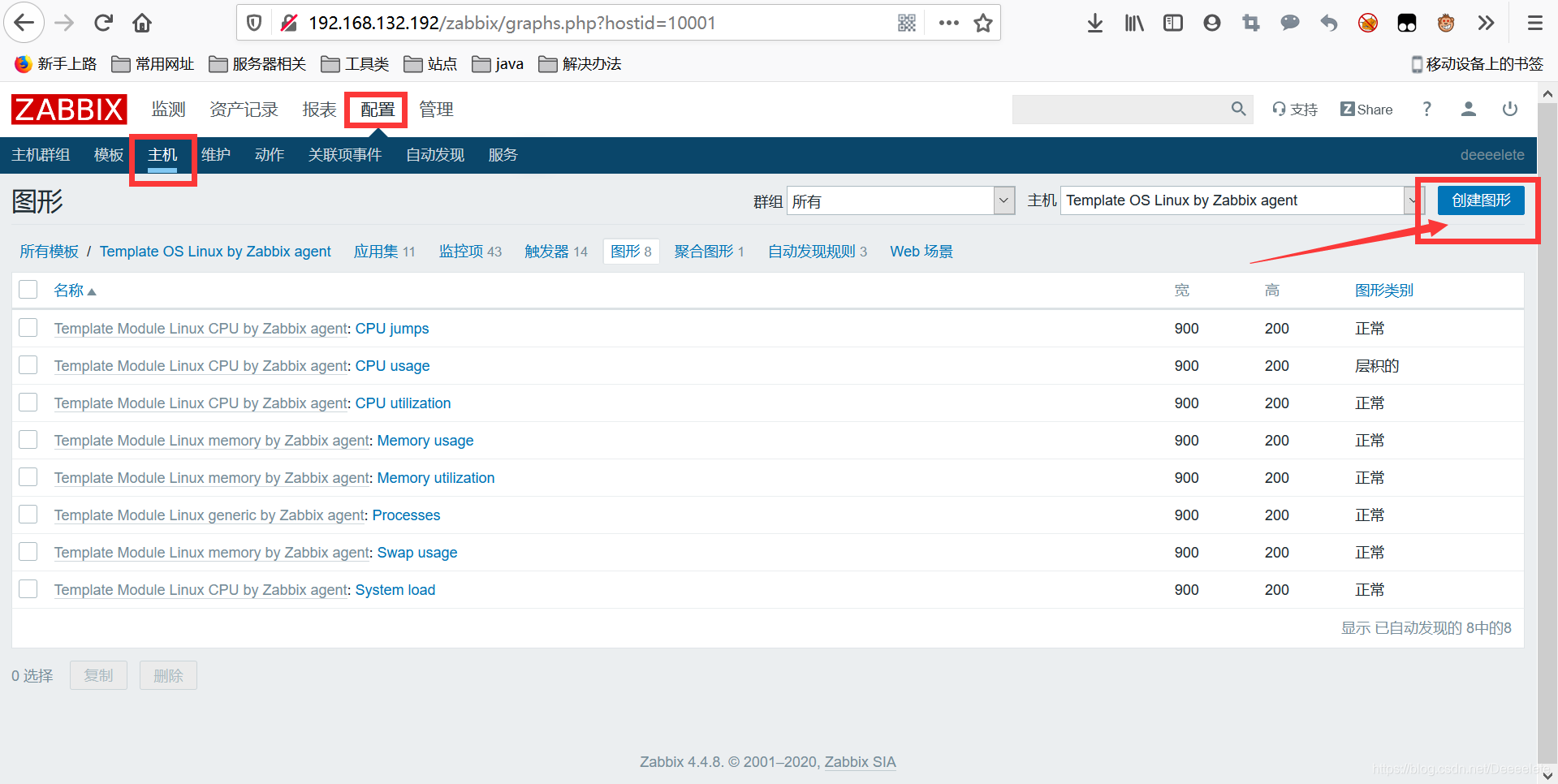Open the Firefox hamburger menu
The image size is (1558, 784).
pos(1534,23)
